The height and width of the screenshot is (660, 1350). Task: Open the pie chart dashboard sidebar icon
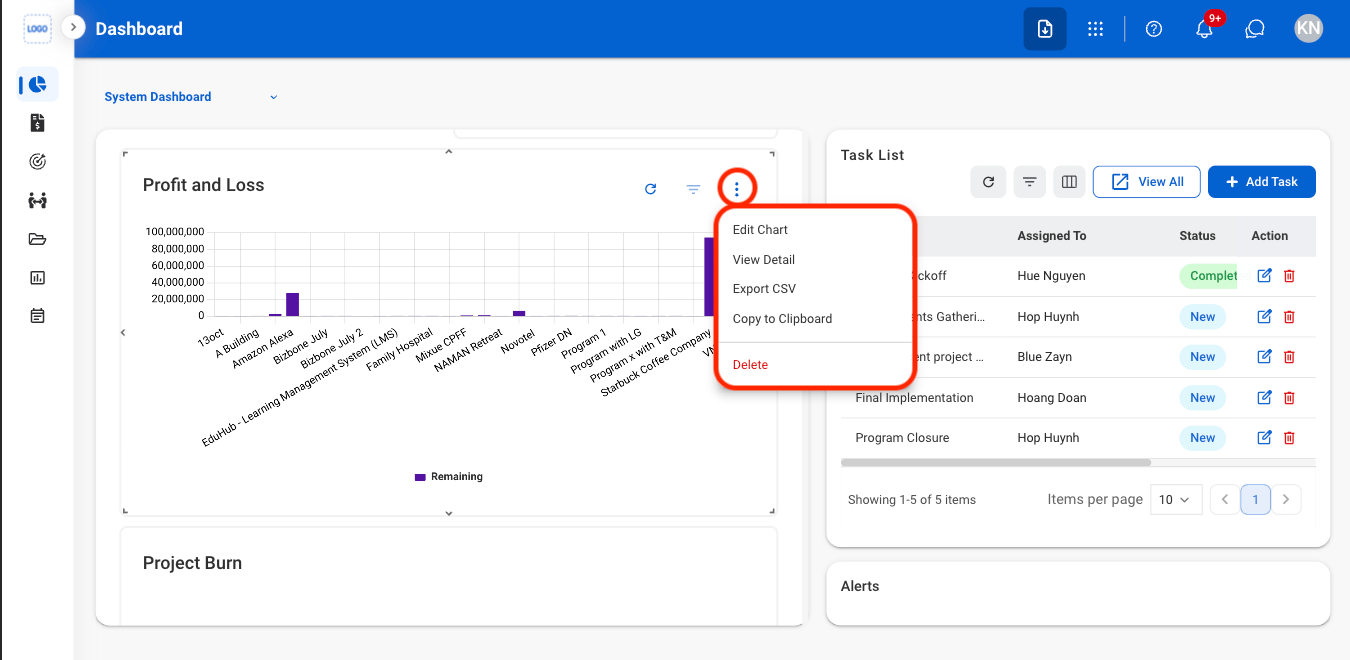37,85
